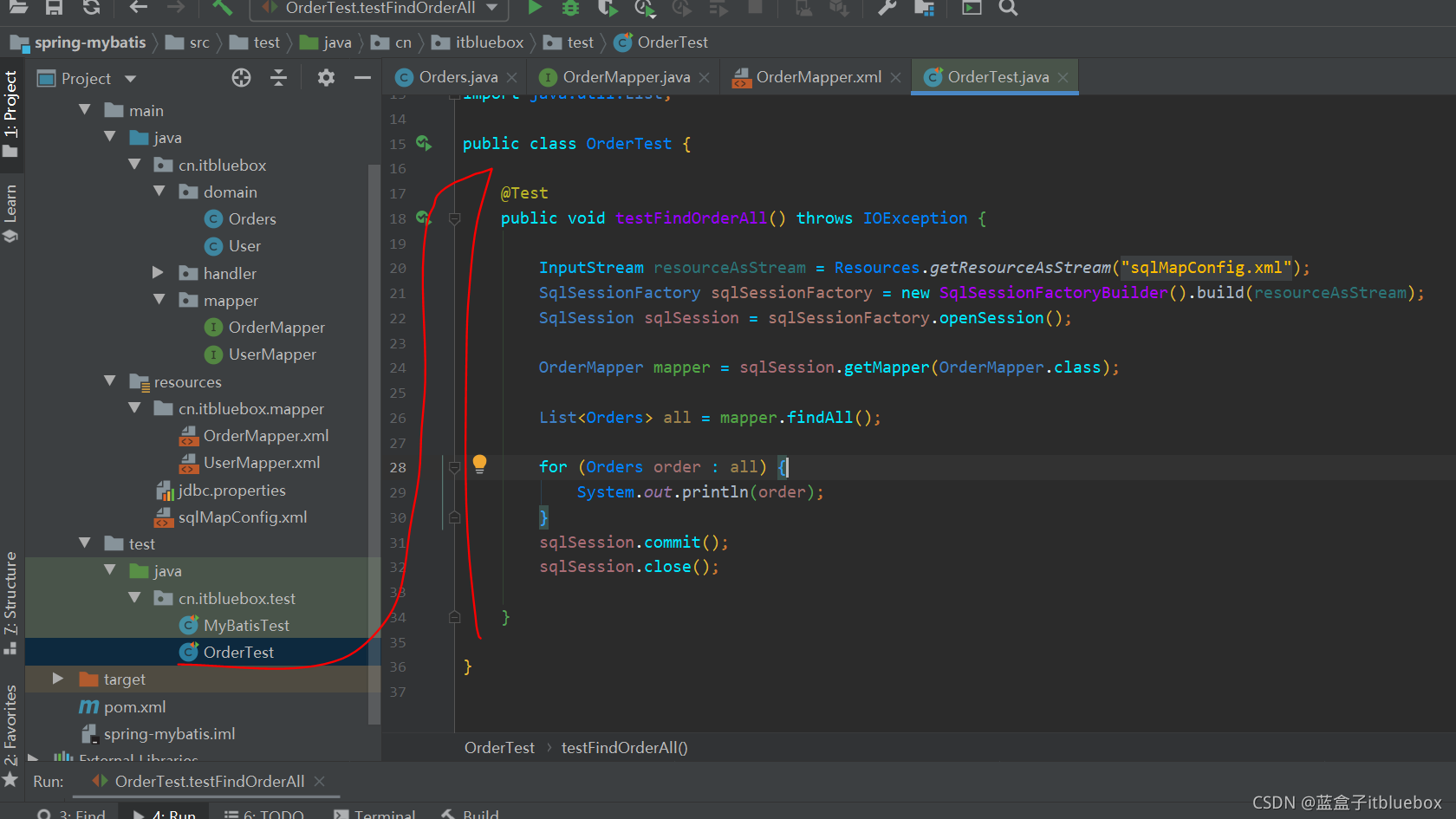Image resolution: width=1456 pixels, height=819 pixels.
Task: Click the Open file toolbar icon
Action: coord(18,8)
